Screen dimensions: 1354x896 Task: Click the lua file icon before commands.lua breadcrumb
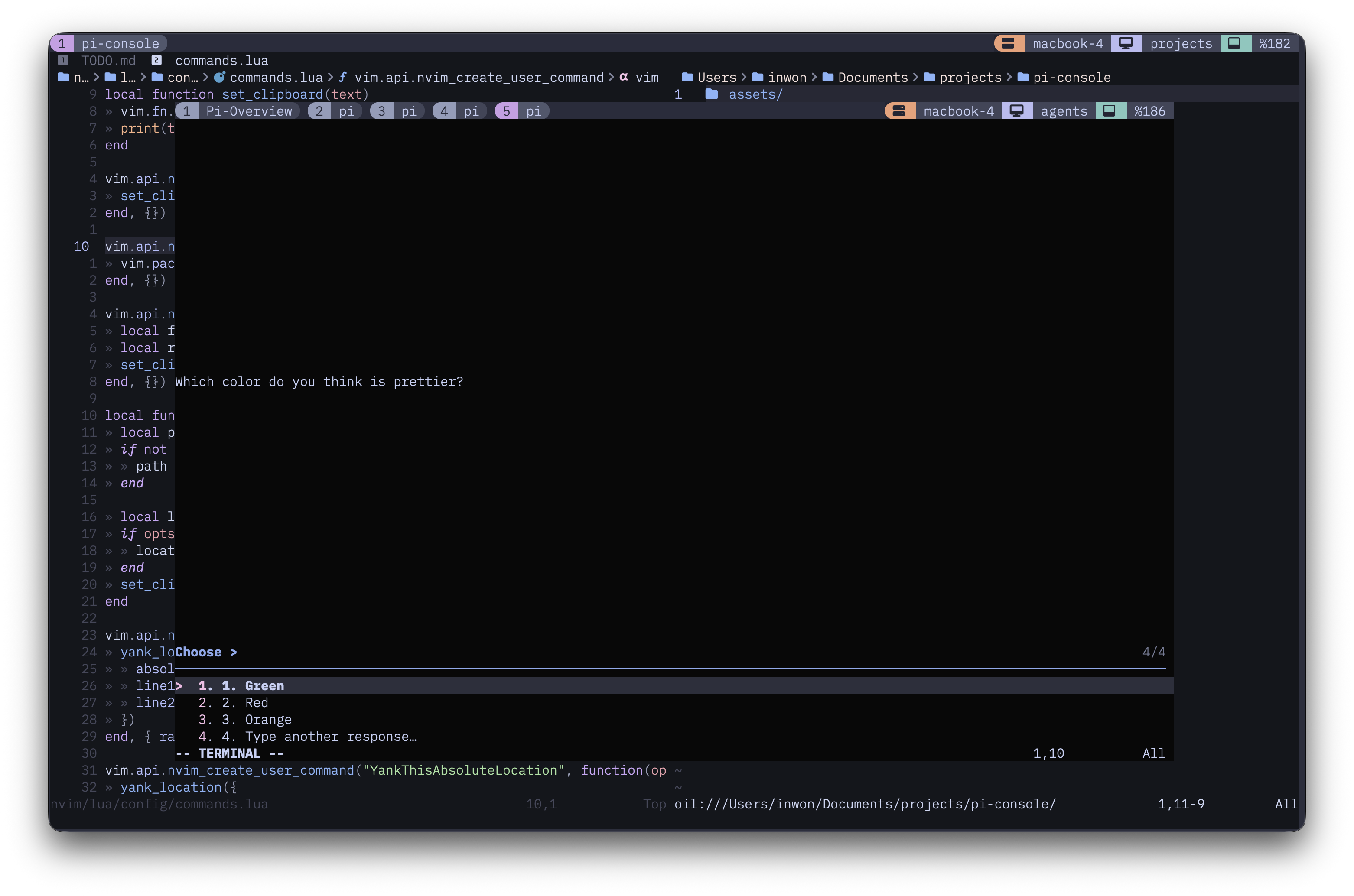219,77
